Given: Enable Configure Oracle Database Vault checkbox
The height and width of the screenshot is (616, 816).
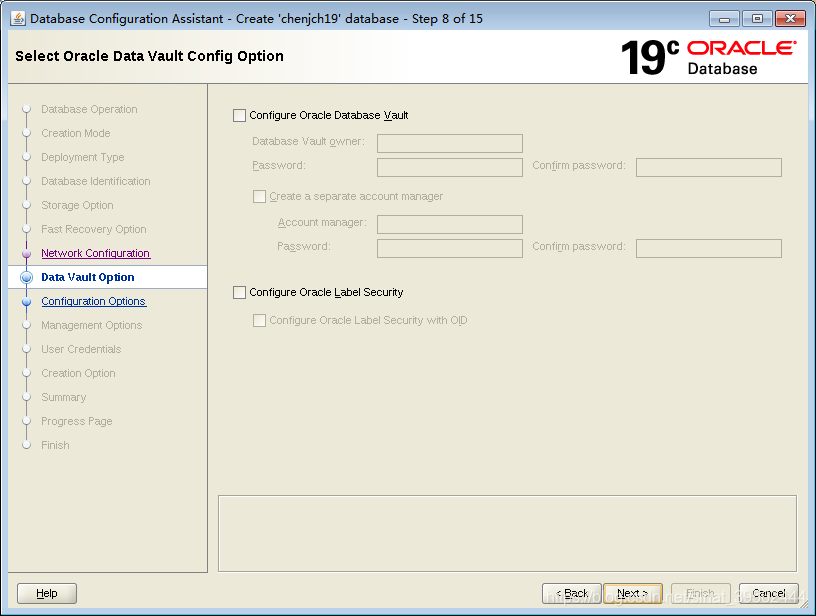Looking at the screenshot, I should pos(239,116).
